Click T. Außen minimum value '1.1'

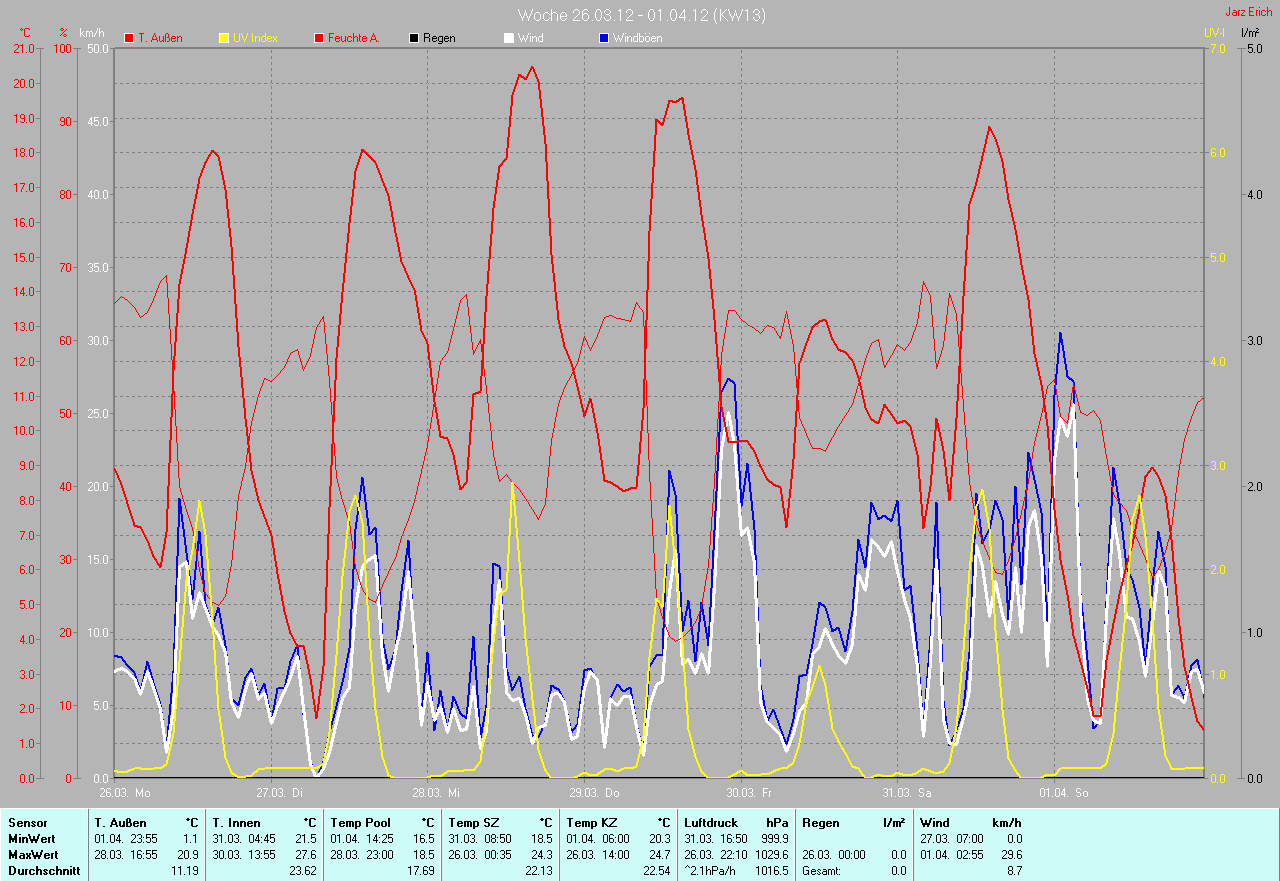tap(191, 838)
